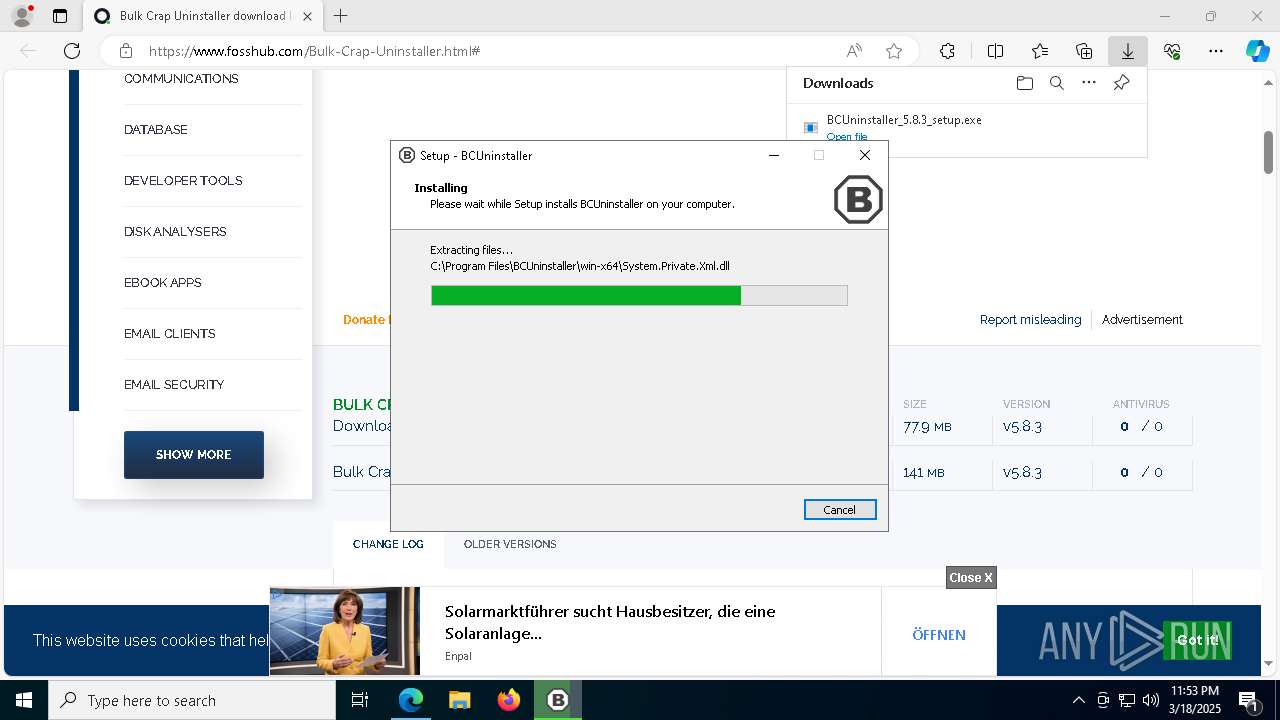Click the page vertical scrollbar thumb
This screenshot has height=720, width=1280.
[1268, 151]
